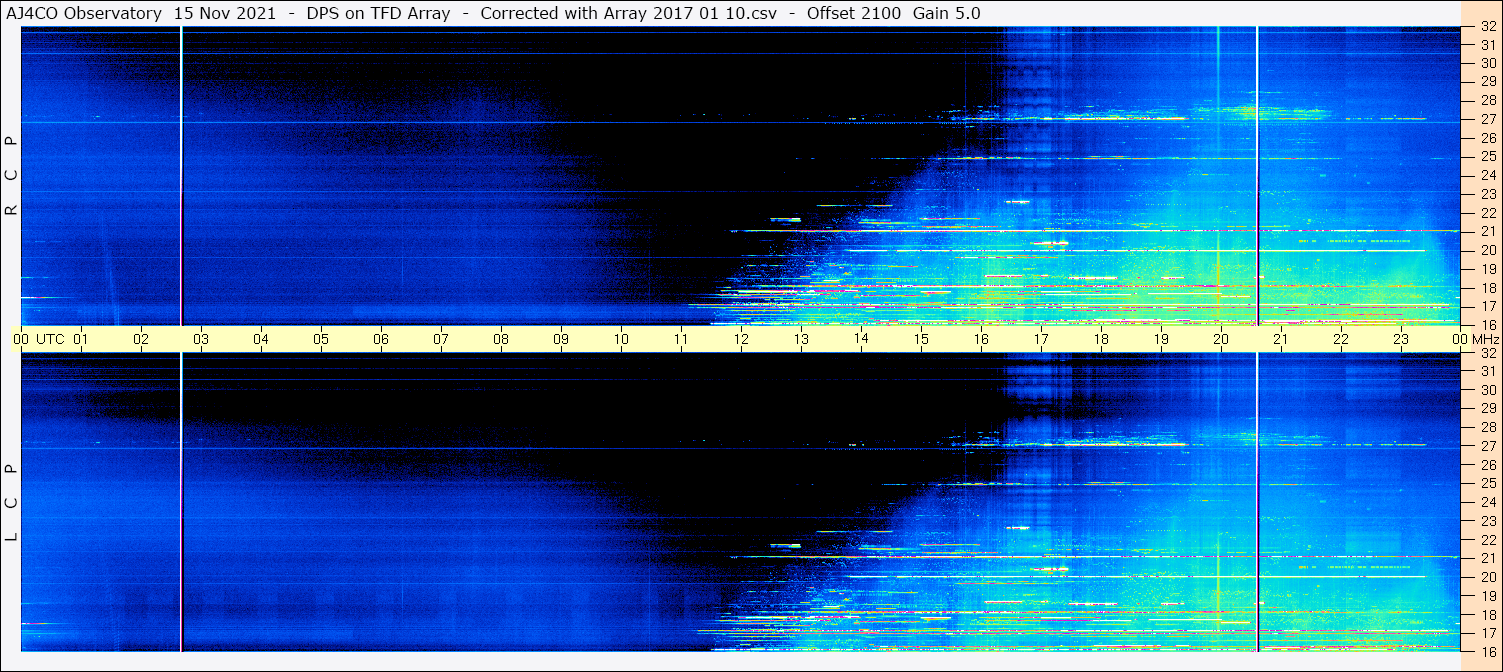
Task: Click the 16 MHz tick of lower panel
Action: pyautogui.click(x=1487, y=651)
